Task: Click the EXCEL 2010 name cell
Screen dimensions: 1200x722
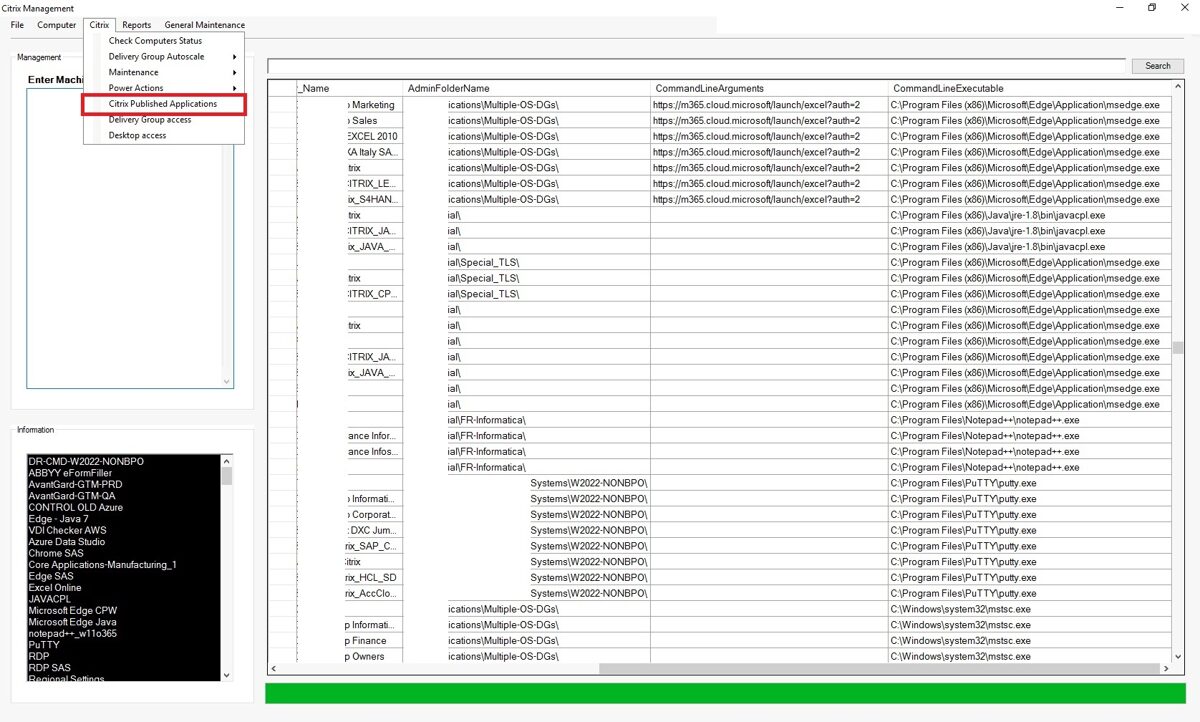Action: click(350, 136)
